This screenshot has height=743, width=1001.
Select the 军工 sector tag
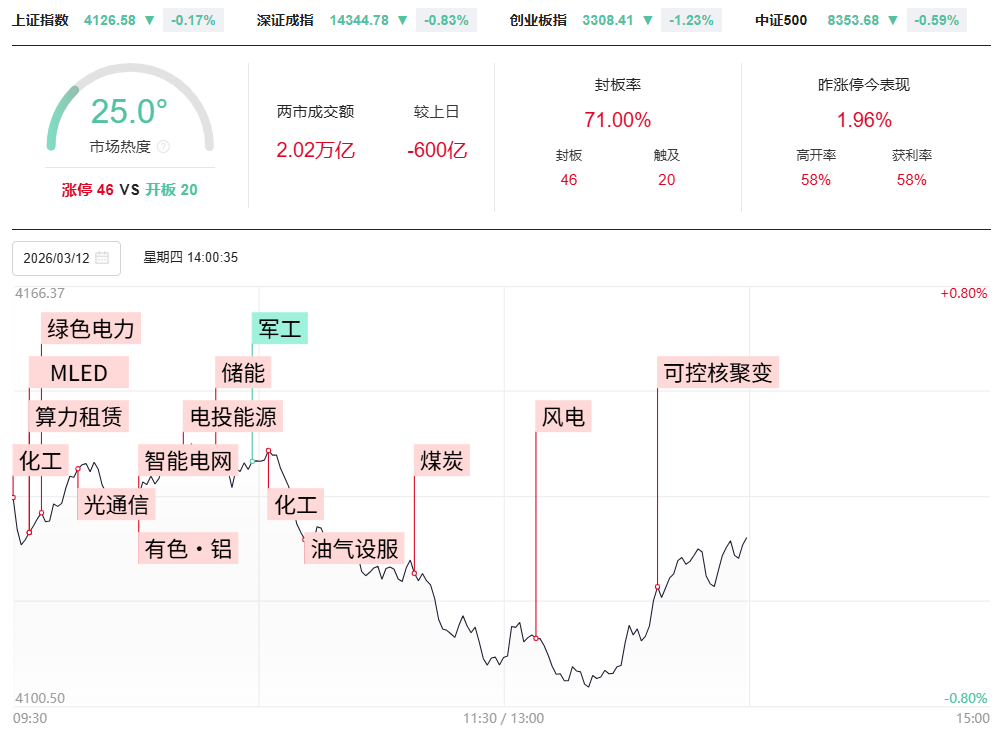tap(280, 328)
